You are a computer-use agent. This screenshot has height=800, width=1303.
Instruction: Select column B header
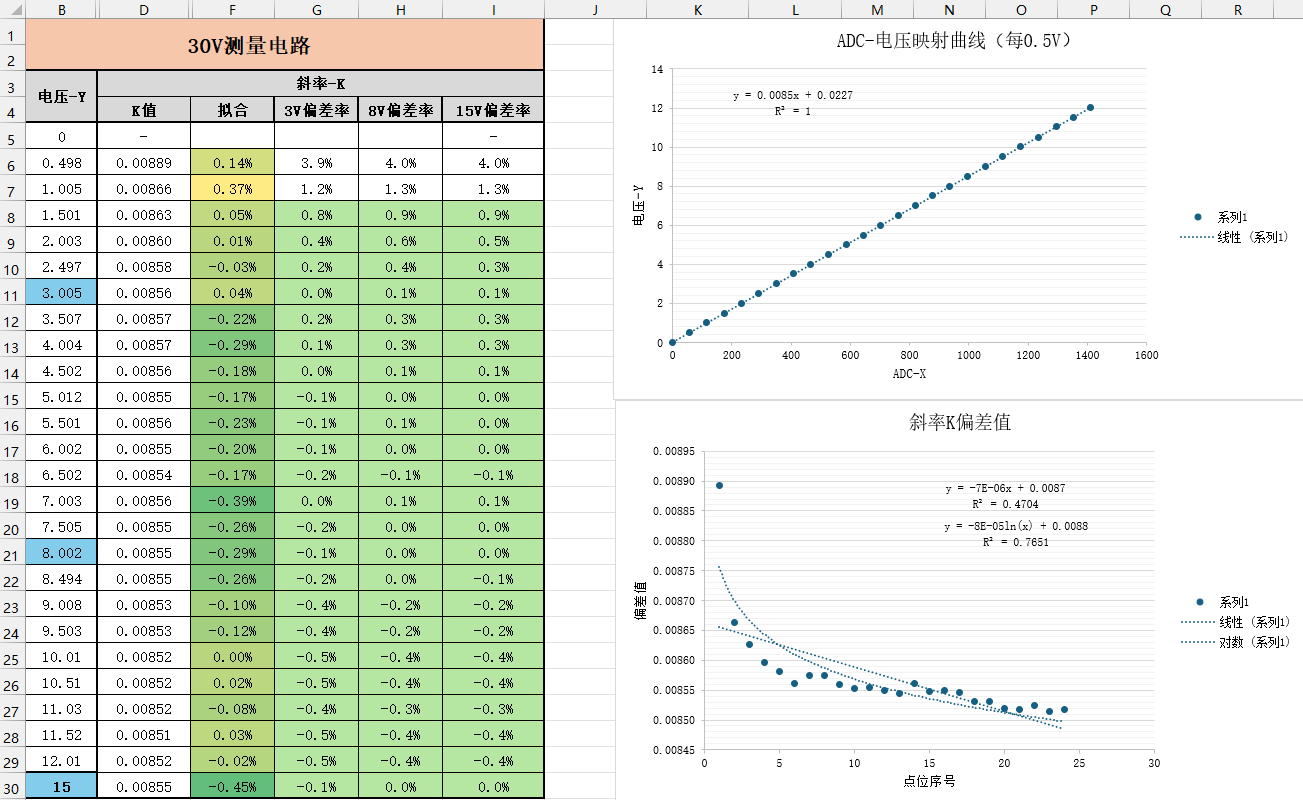(x=61, y=9)
